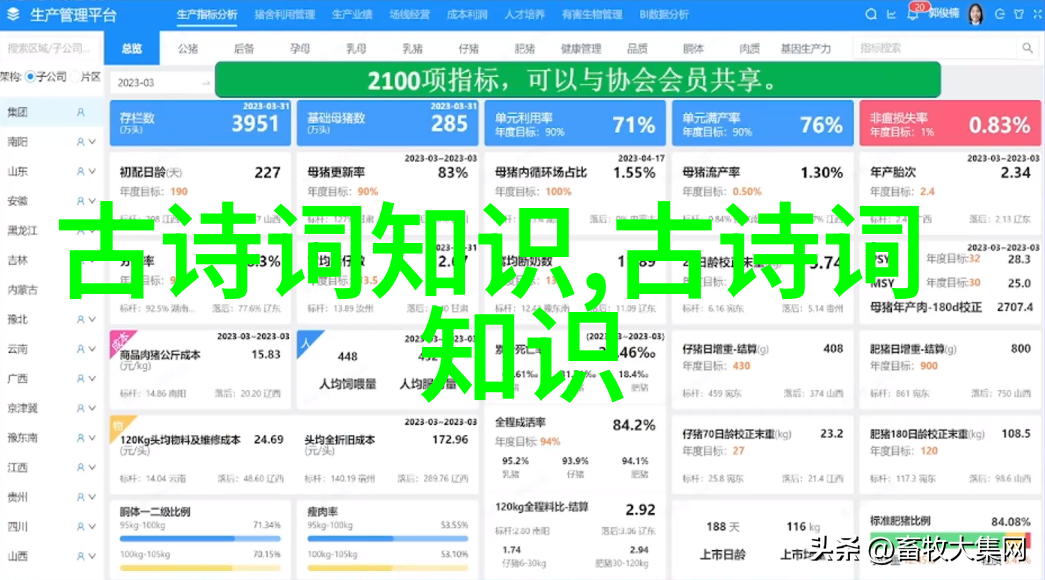
Task: Click the 指标搜索 input field
Action: (x=936, y=48)
